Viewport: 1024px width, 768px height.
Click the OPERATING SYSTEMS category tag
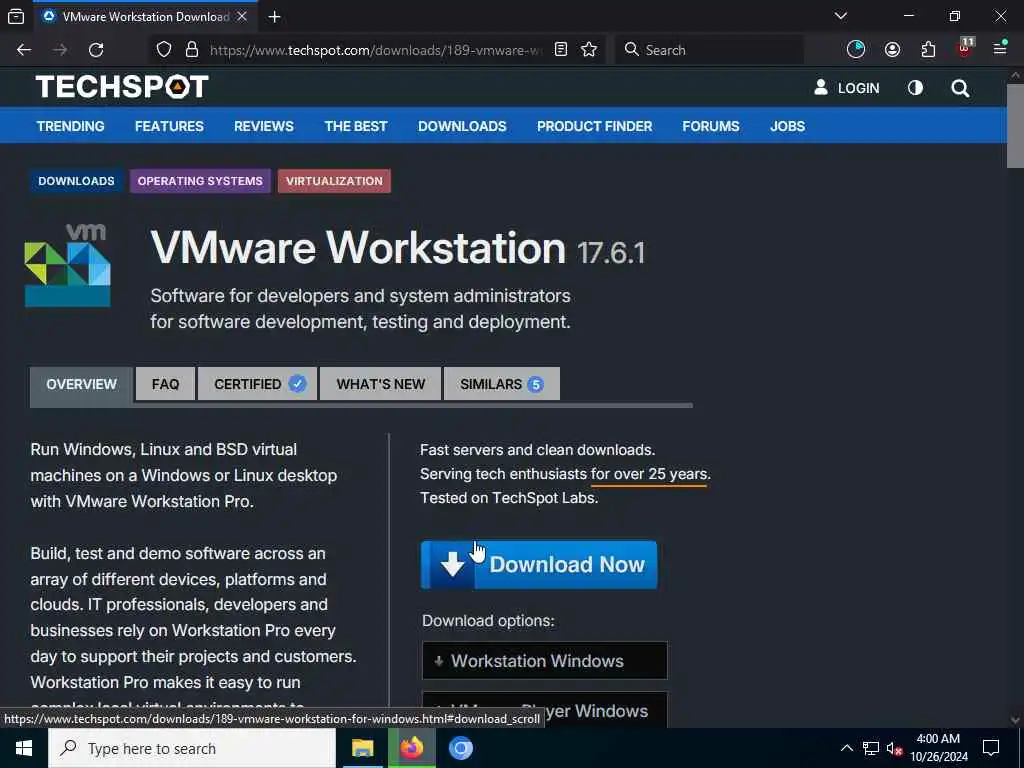(200, 181)
